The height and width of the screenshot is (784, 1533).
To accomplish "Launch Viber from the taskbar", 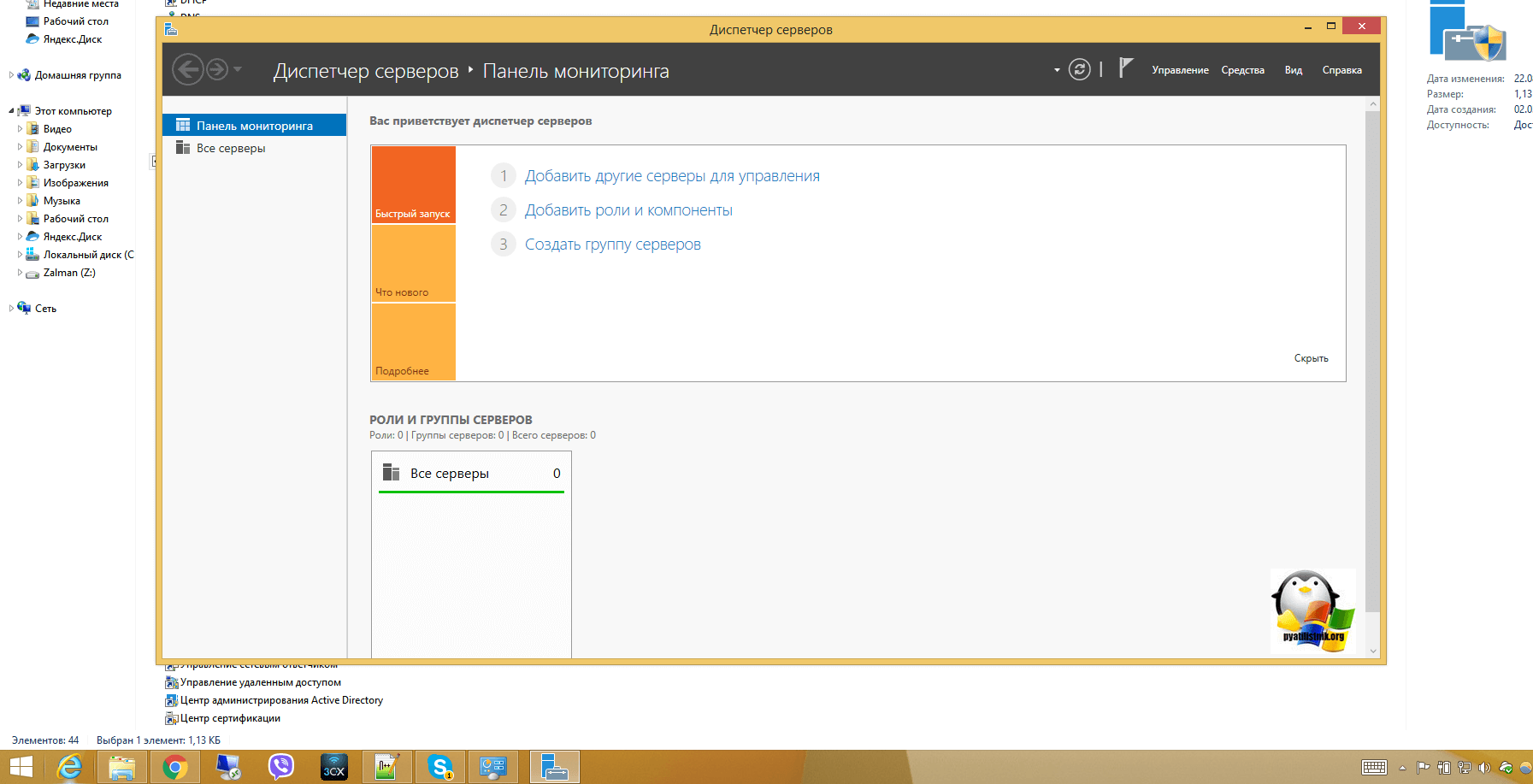I will 280,767.
